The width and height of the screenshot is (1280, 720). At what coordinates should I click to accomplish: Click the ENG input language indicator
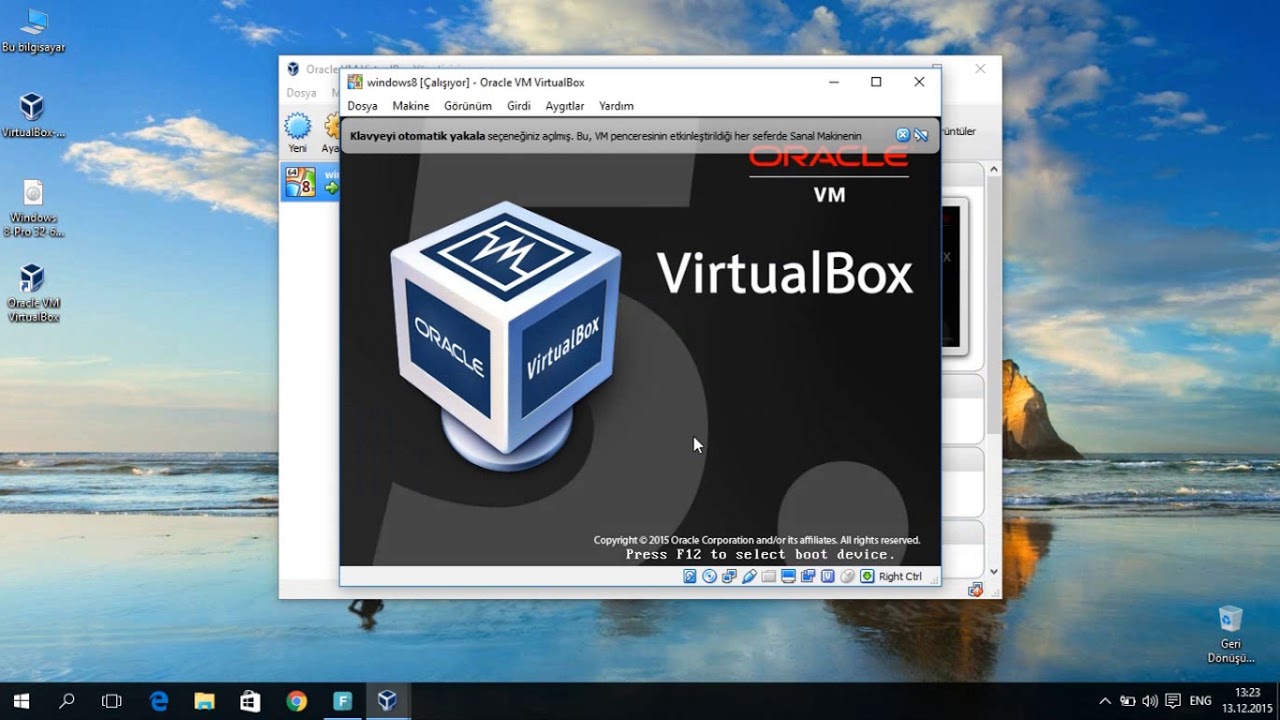(x=1201, y=701)
